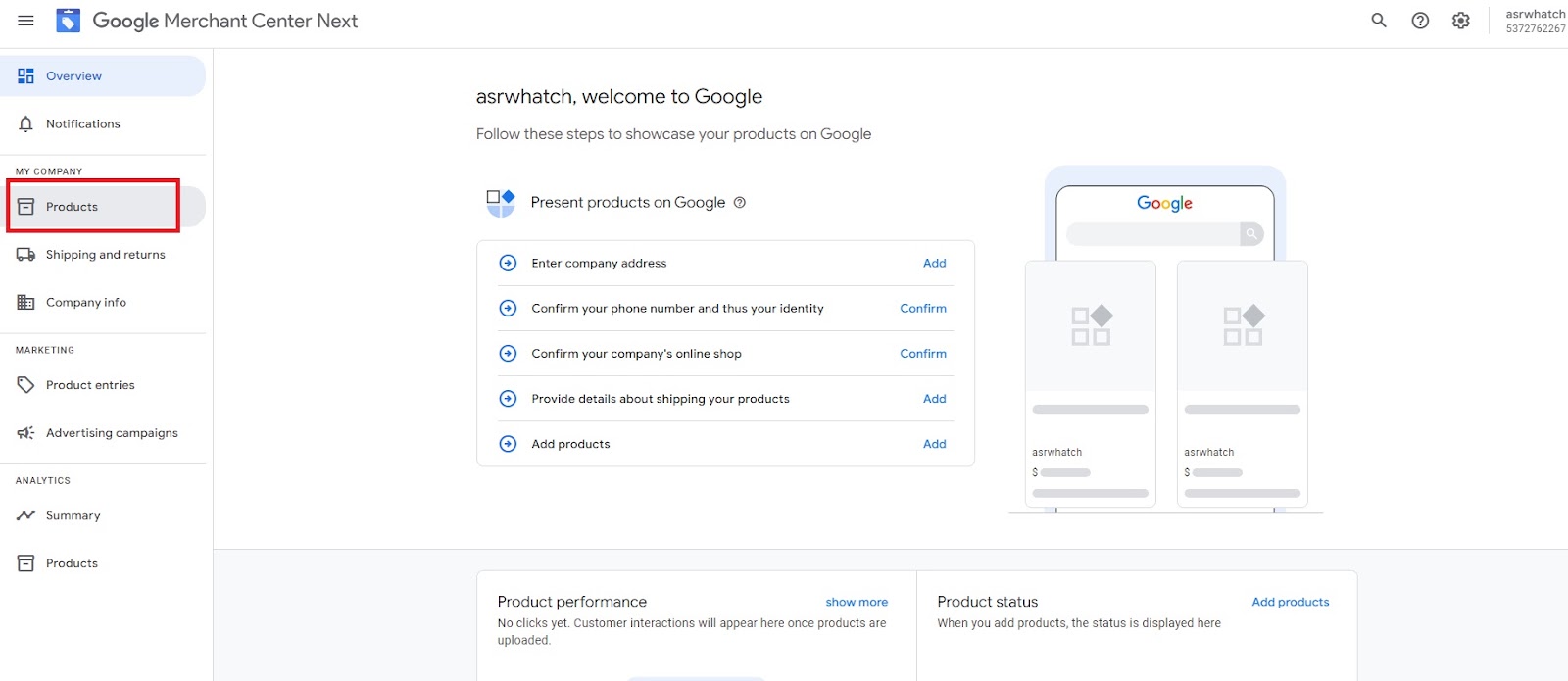Click the Product entries tag icon

[26, 385]
